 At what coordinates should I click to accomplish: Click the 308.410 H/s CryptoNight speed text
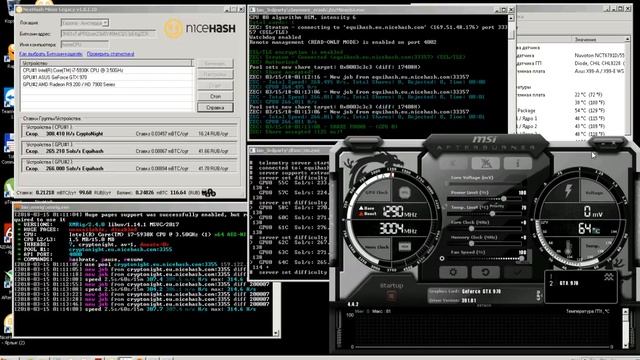coord(74,134)
